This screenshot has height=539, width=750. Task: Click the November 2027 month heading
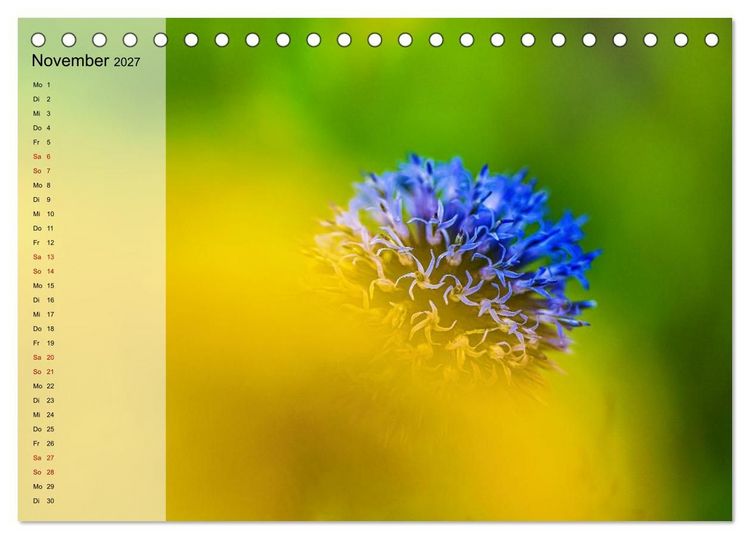tap(86, 61)
